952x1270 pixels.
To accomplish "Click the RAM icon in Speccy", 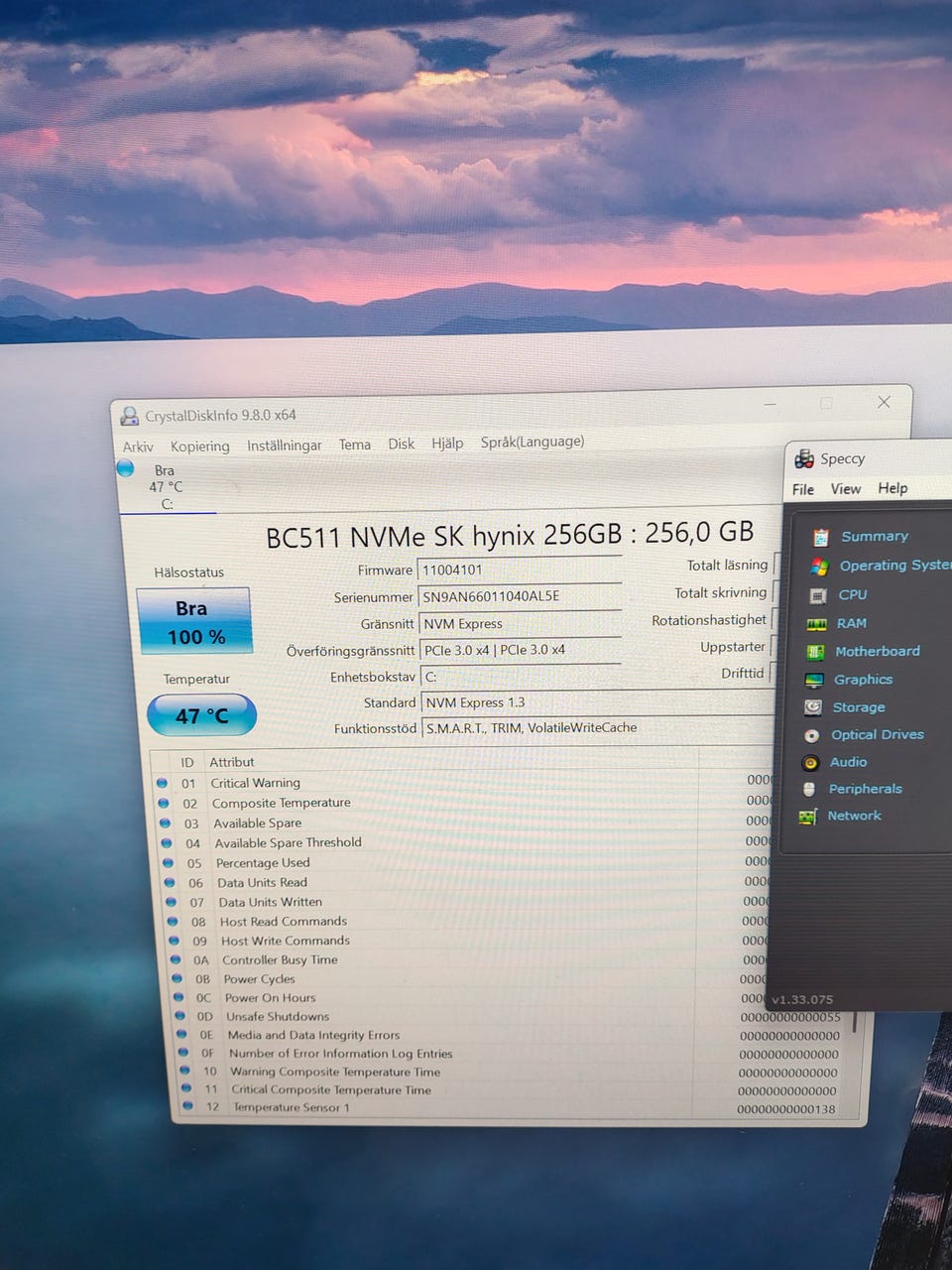I will [816, 624].
